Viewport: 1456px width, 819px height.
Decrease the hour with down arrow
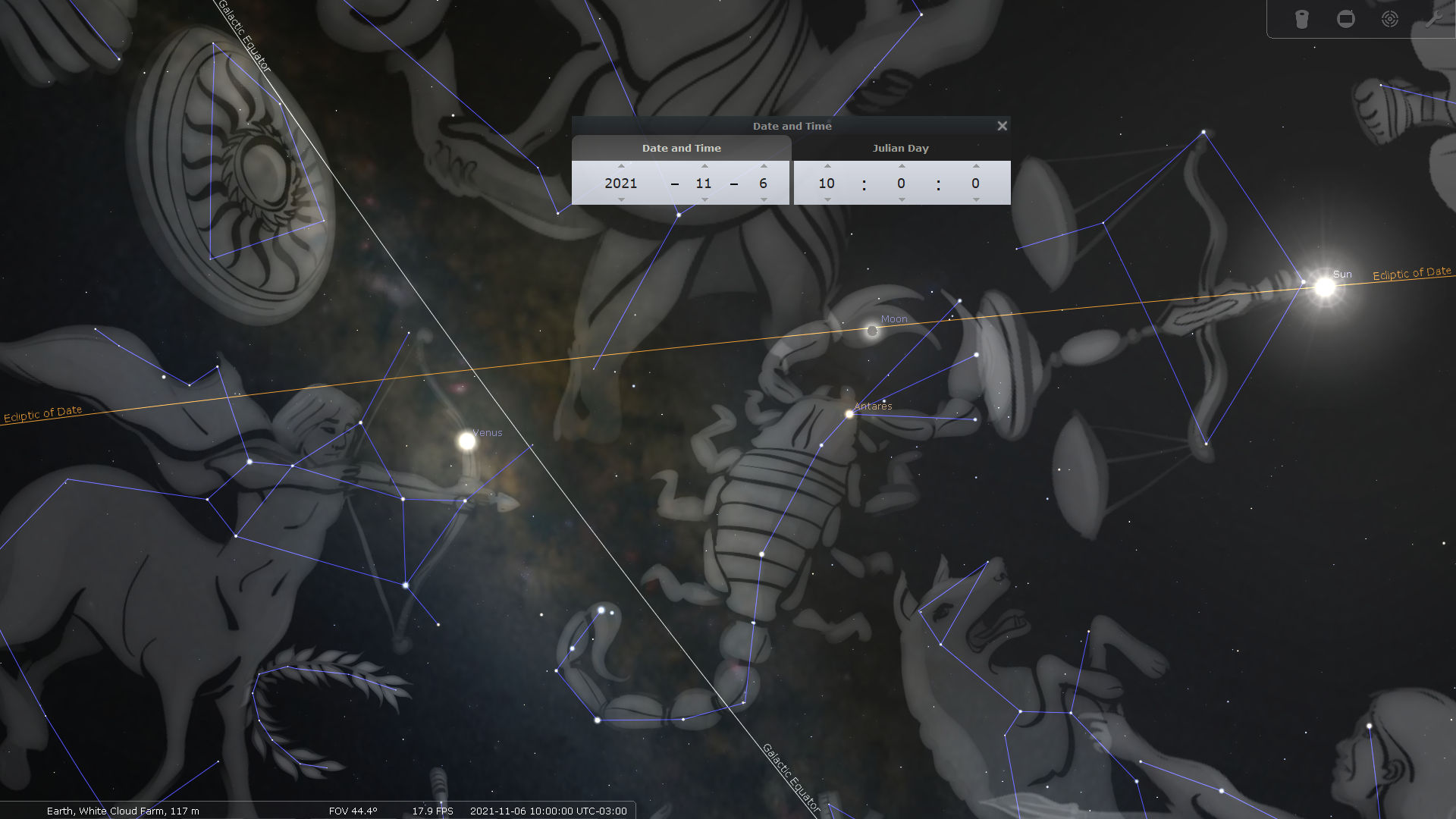point(827,199)
